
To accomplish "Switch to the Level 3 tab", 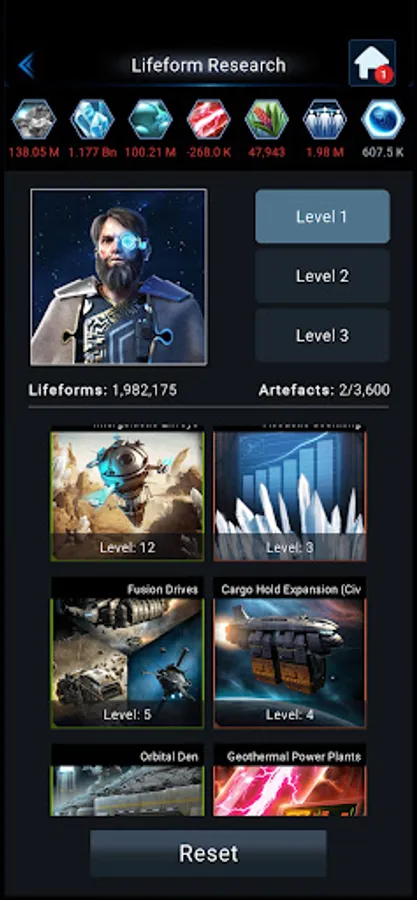I will pos(322,335).
